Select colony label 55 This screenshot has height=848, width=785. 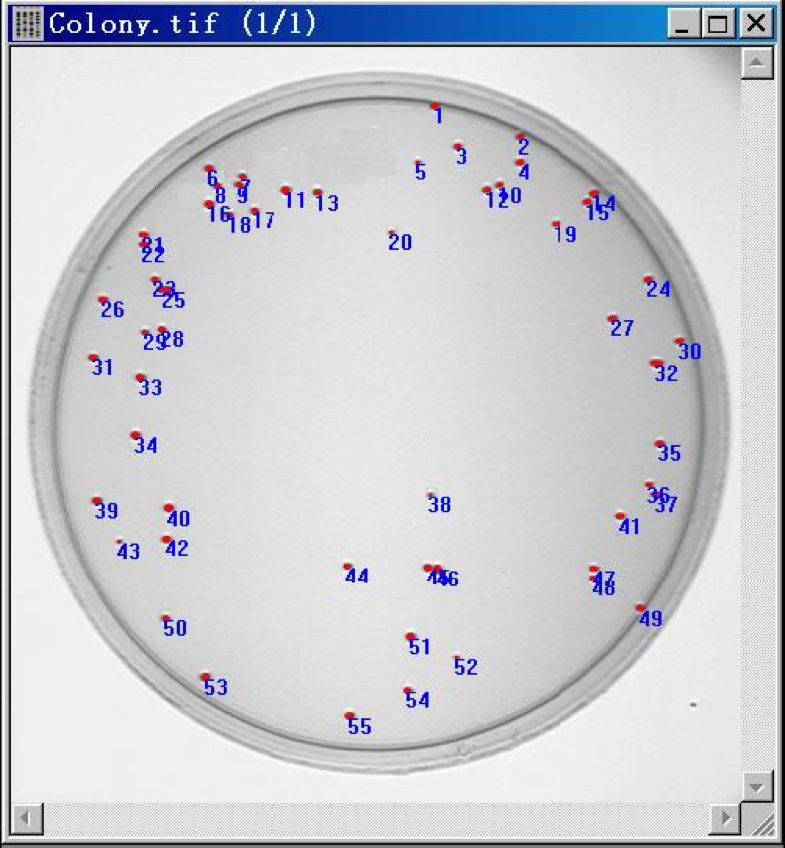(360, 726)
